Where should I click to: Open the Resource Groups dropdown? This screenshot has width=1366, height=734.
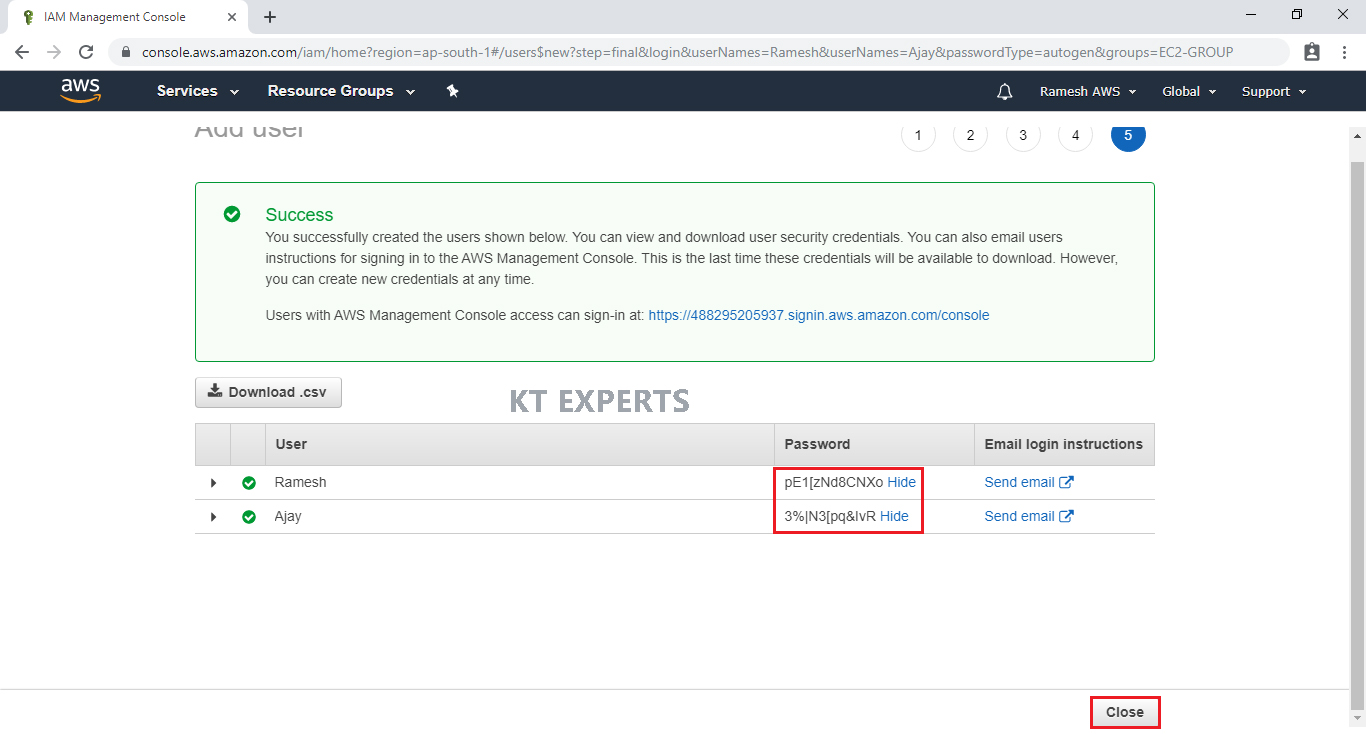pyautogui.click(x=341, y=91)
